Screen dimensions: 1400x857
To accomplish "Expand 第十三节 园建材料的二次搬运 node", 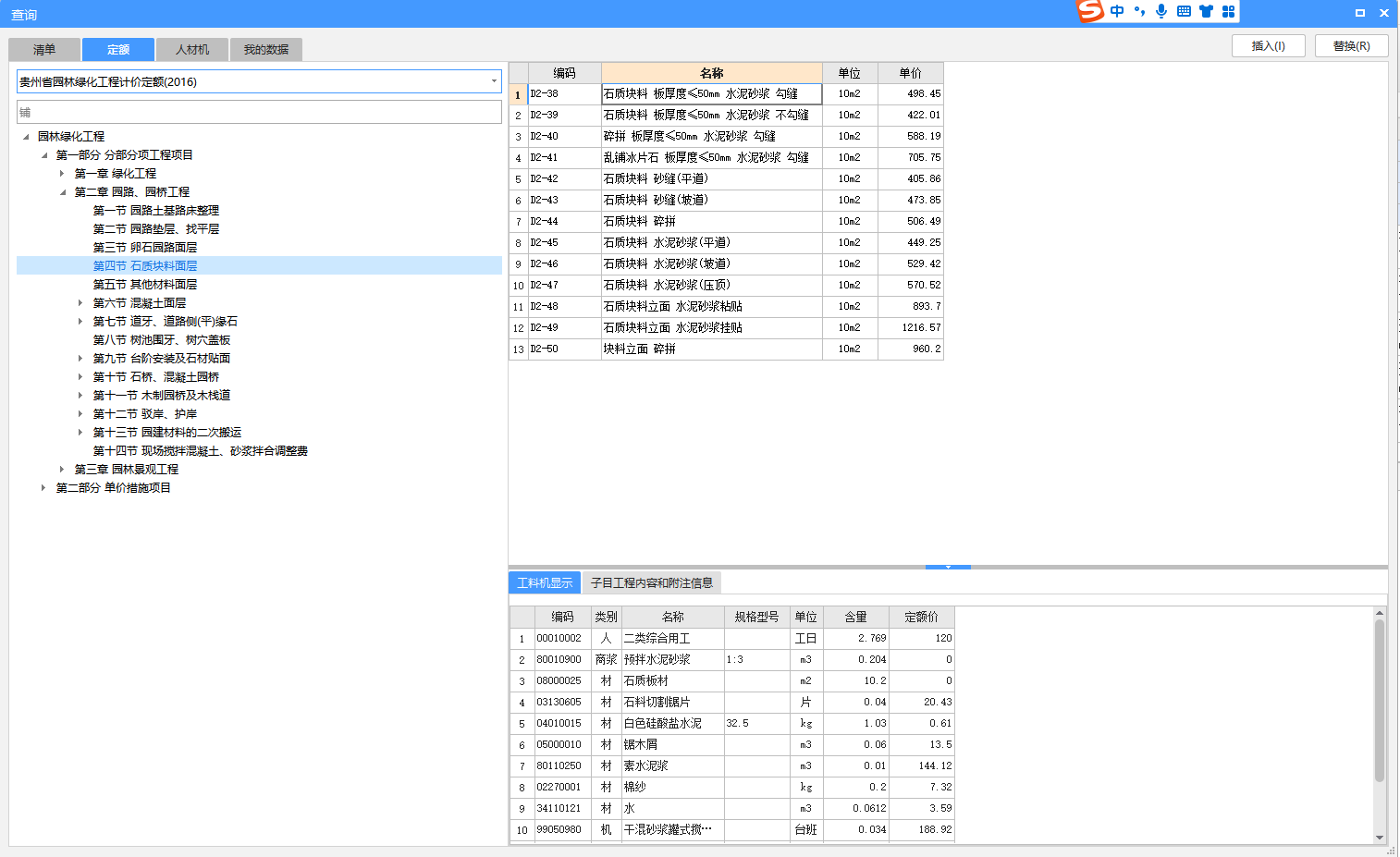I will 80,433.
